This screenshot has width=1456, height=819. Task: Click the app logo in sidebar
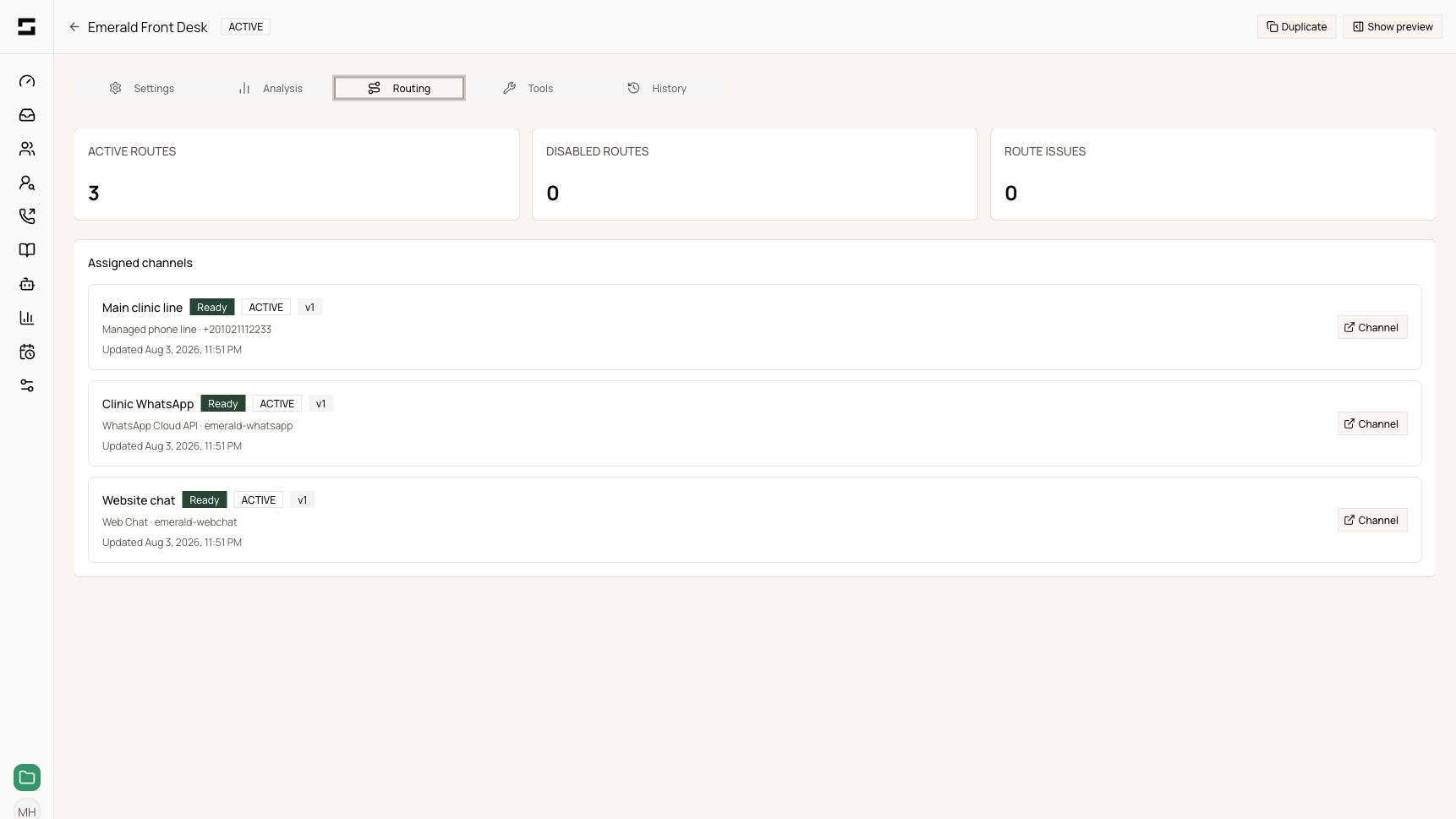point(26,27)
